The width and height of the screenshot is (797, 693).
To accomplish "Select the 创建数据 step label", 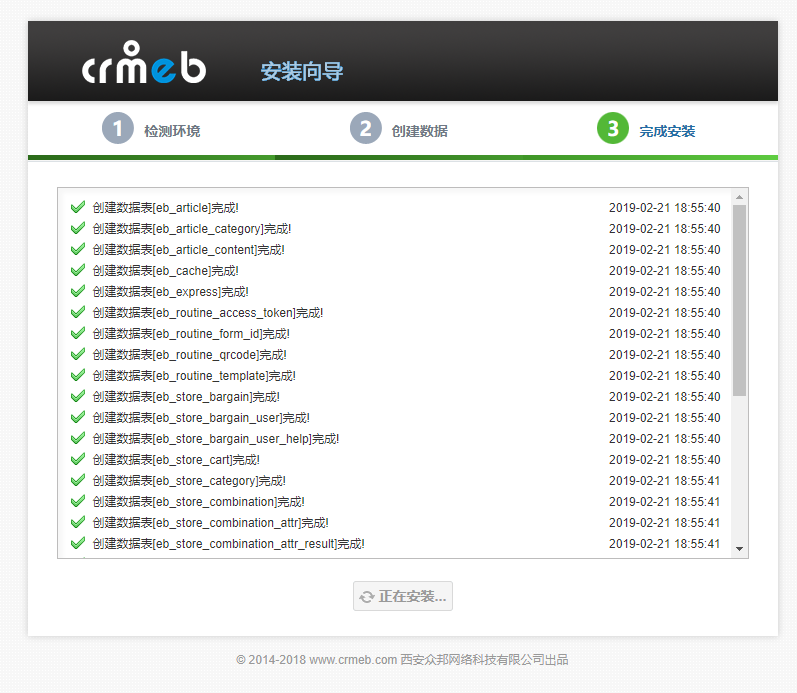I will click(420, 131).
